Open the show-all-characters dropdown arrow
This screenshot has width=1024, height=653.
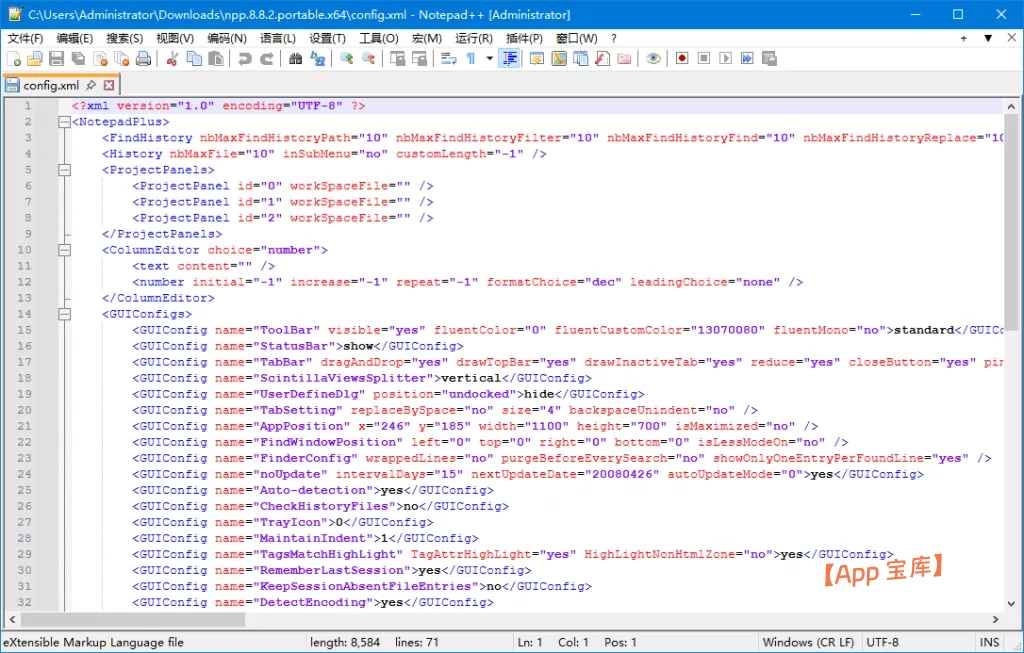tap(489, 59)
